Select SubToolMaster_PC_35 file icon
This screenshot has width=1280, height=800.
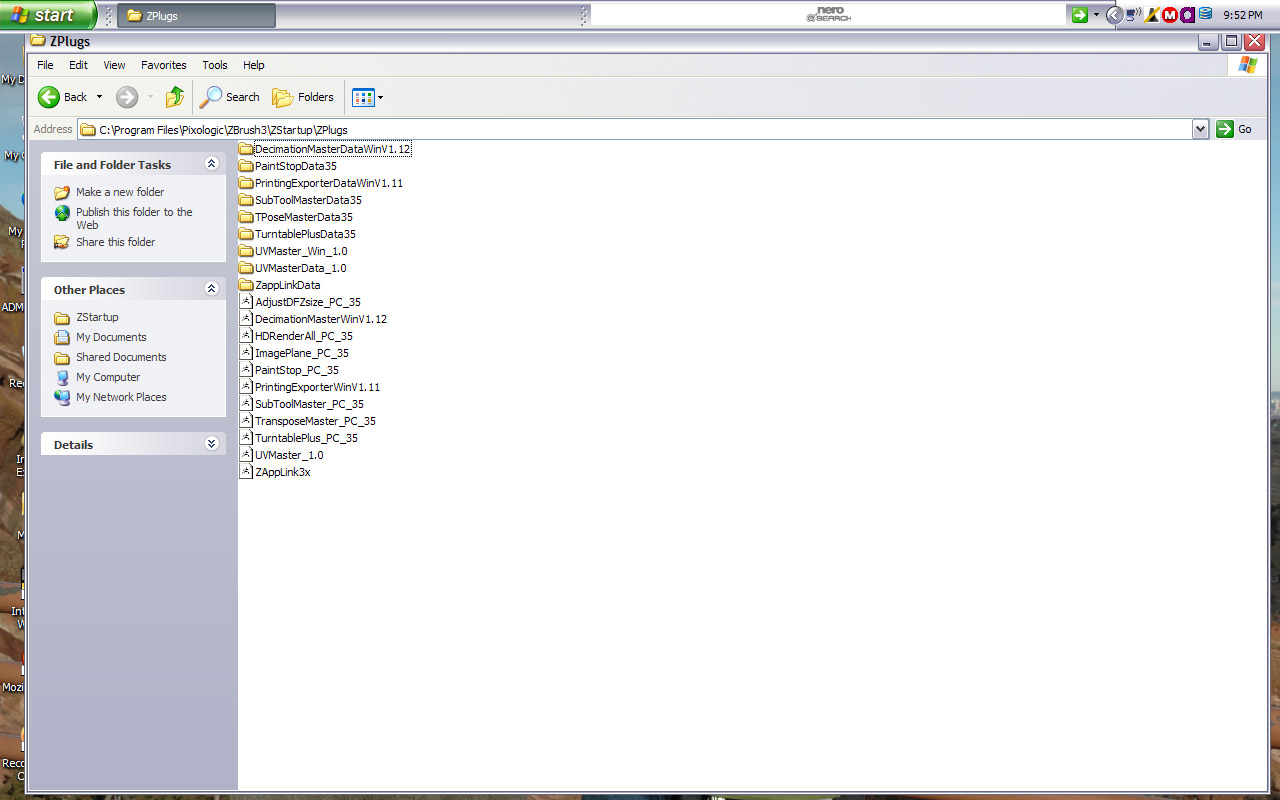[246, 404]
